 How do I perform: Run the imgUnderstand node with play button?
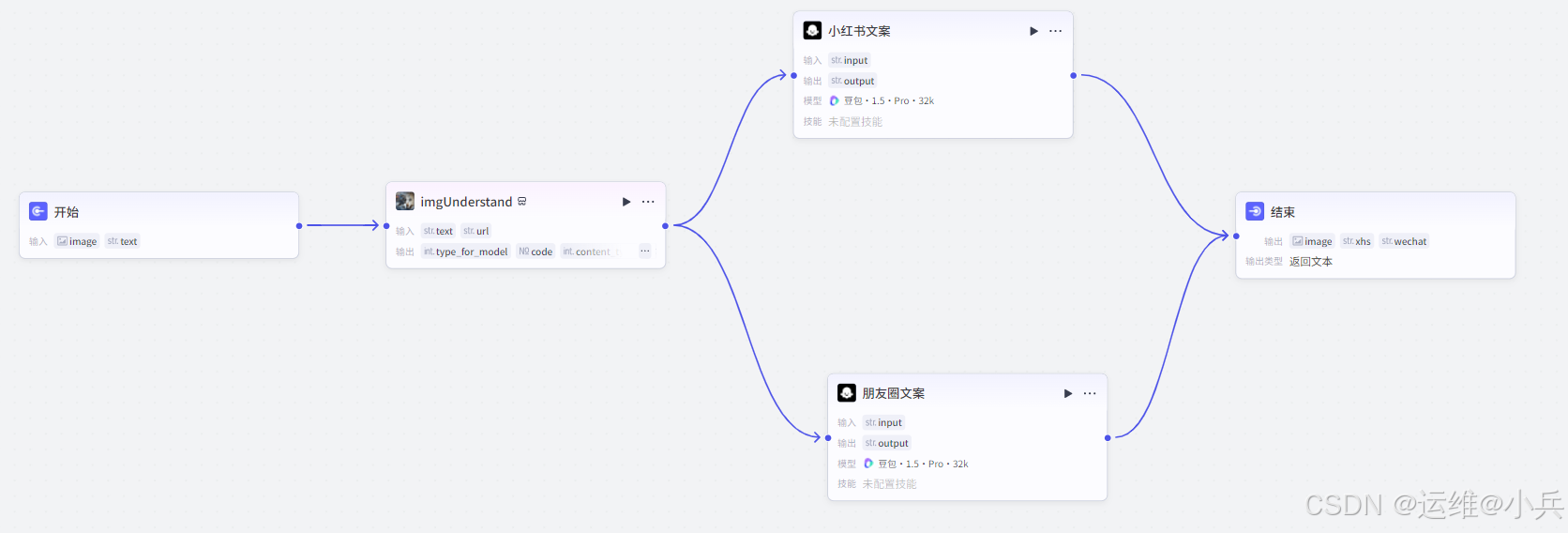coord(626,202)
